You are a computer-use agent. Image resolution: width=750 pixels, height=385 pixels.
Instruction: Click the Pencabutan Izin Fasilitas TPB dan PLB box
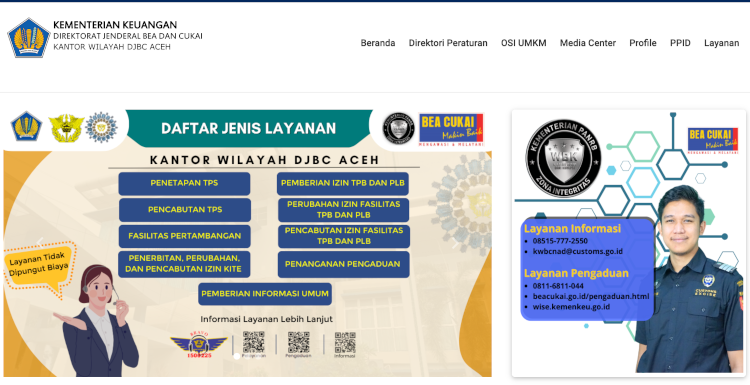point(343,236)
